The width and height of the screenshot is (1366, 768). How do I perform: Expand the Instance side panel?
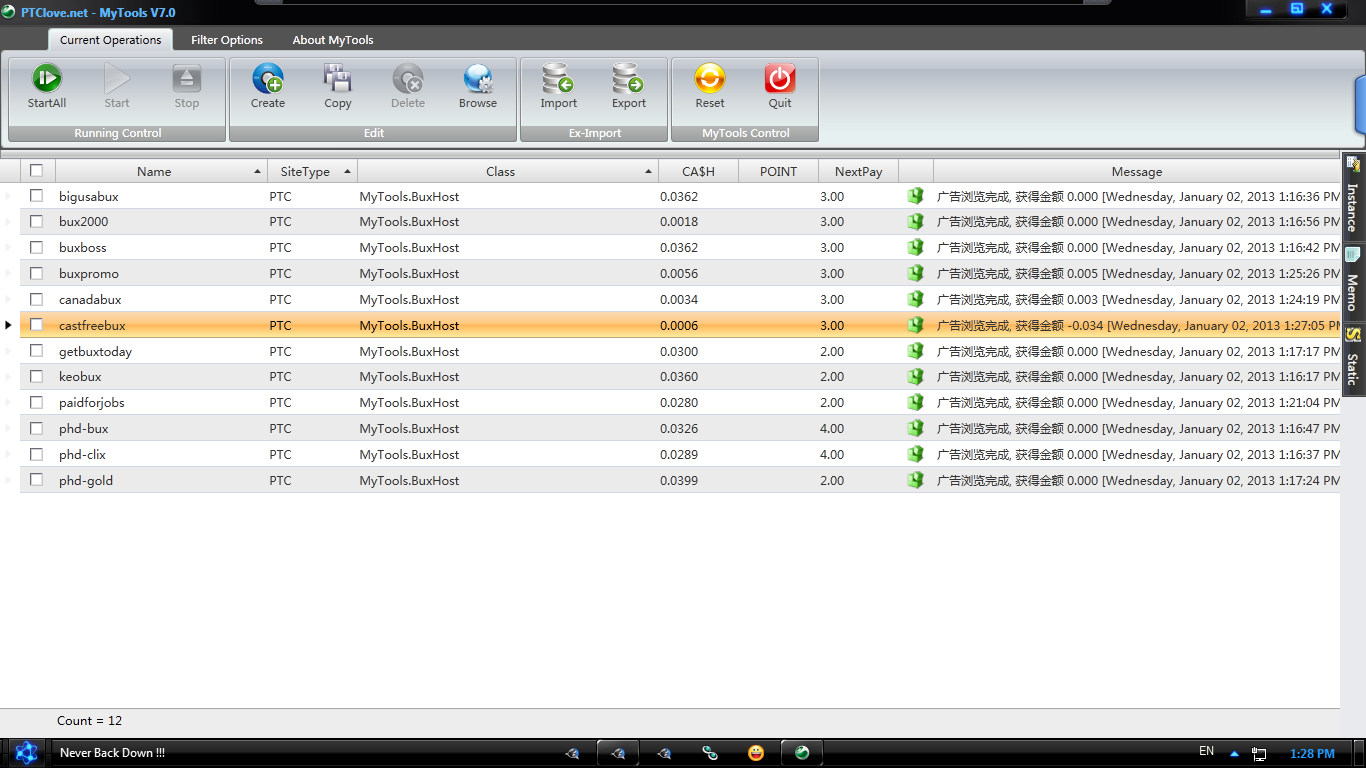[x=1353, y=197]
